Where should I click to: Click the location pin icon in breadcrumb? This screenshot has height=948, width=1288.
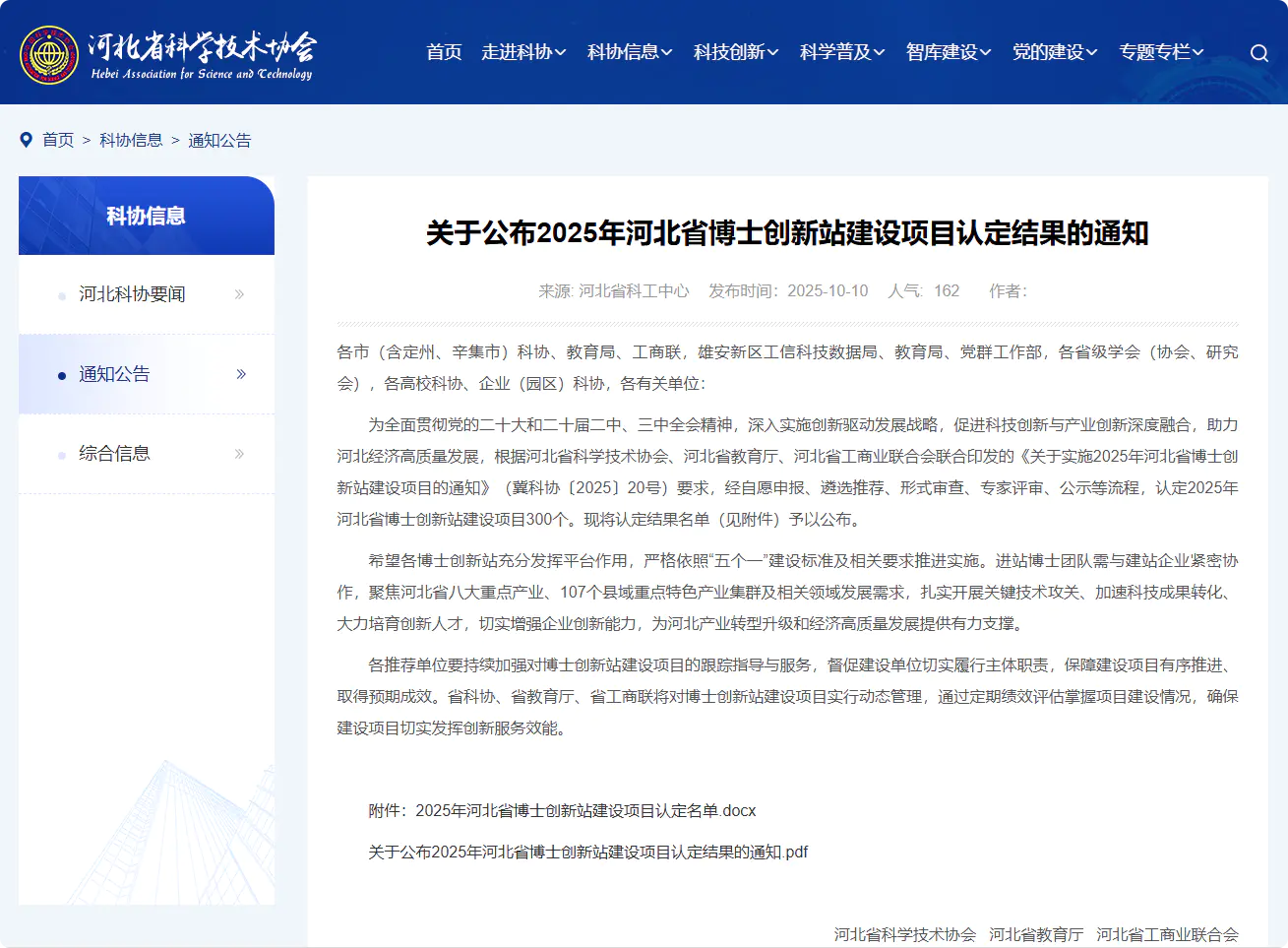point(27,140)
